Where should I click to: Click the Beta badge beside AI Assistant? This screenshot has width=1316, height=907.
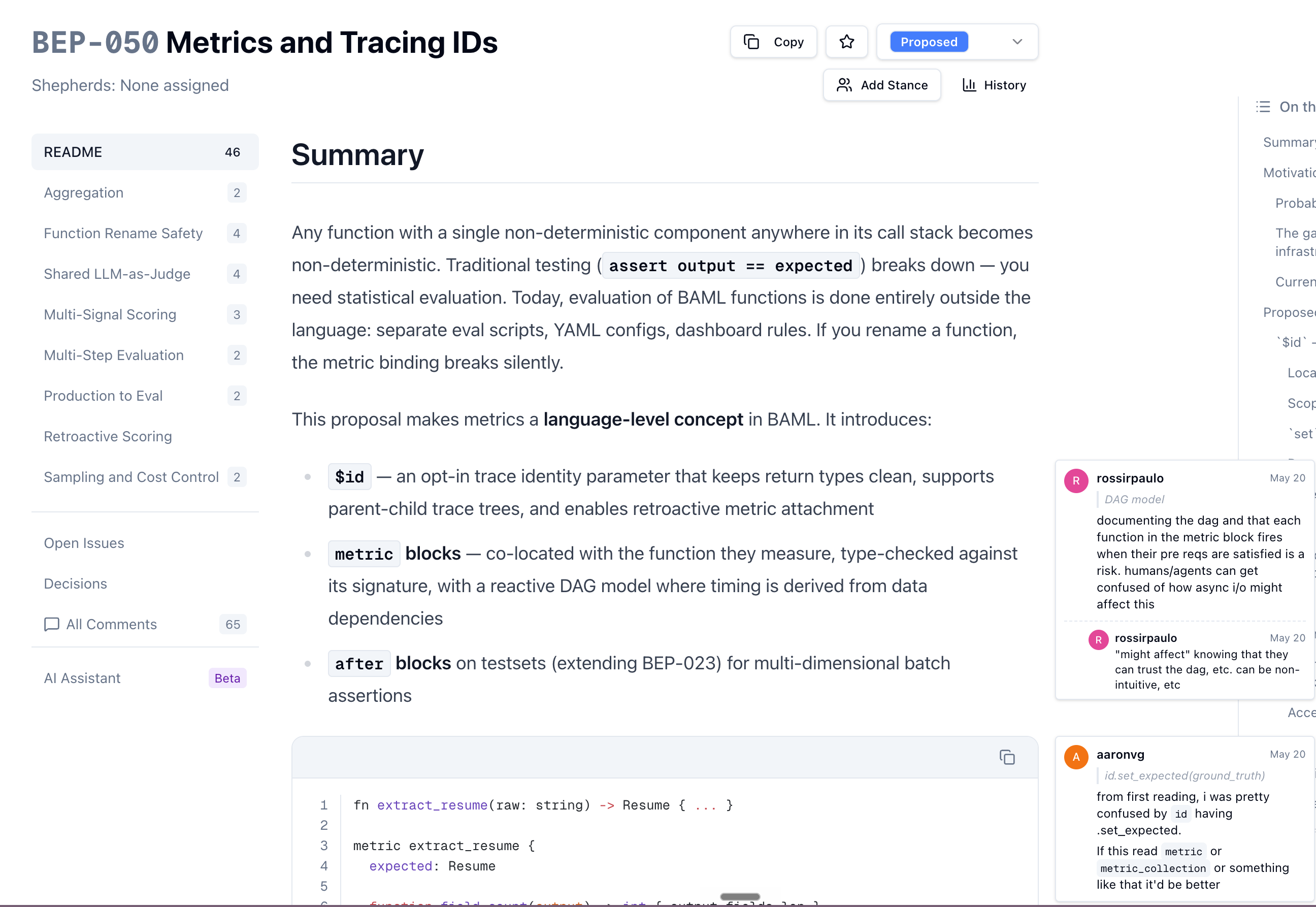(x=227, y=678)
